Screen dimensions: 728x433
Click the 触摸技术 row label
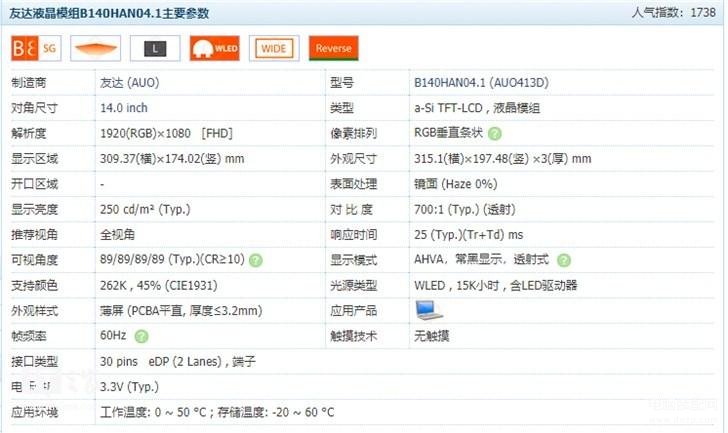pyautogui.click(x=353, y=336)
